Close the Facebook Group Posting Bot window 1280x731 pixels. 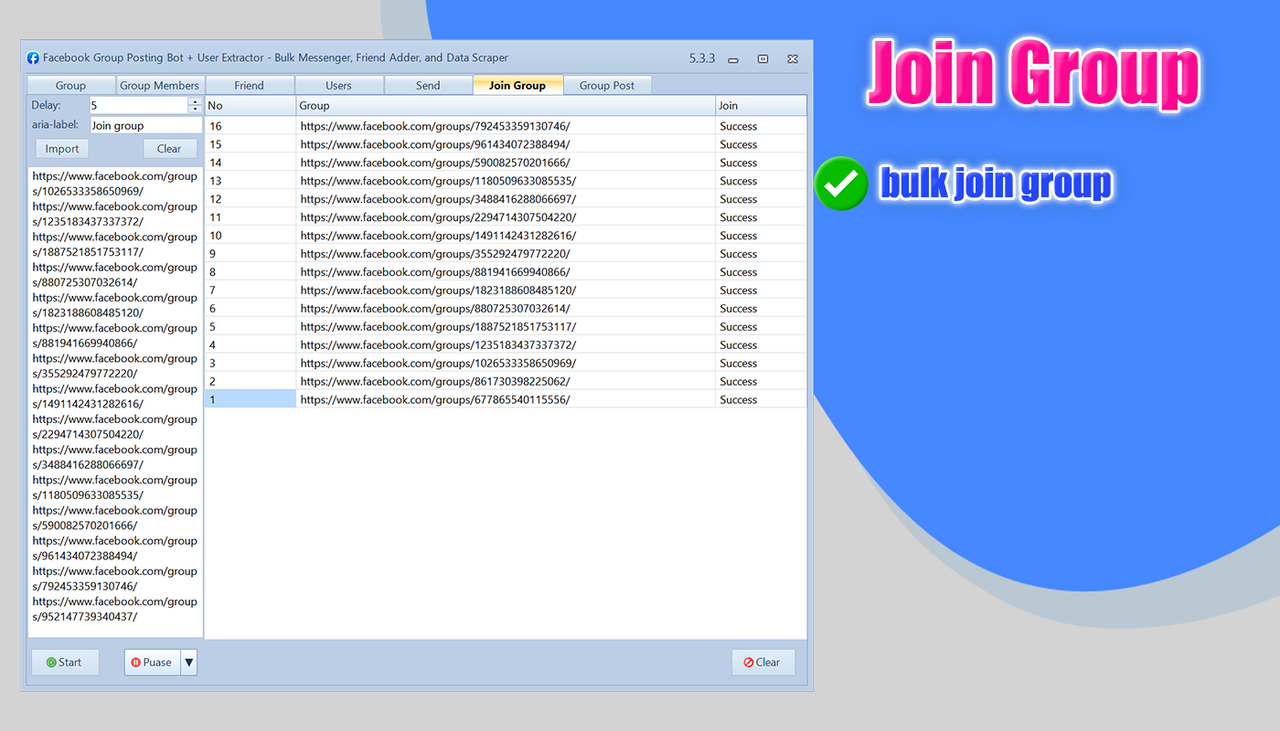click(x=792, y=59)
